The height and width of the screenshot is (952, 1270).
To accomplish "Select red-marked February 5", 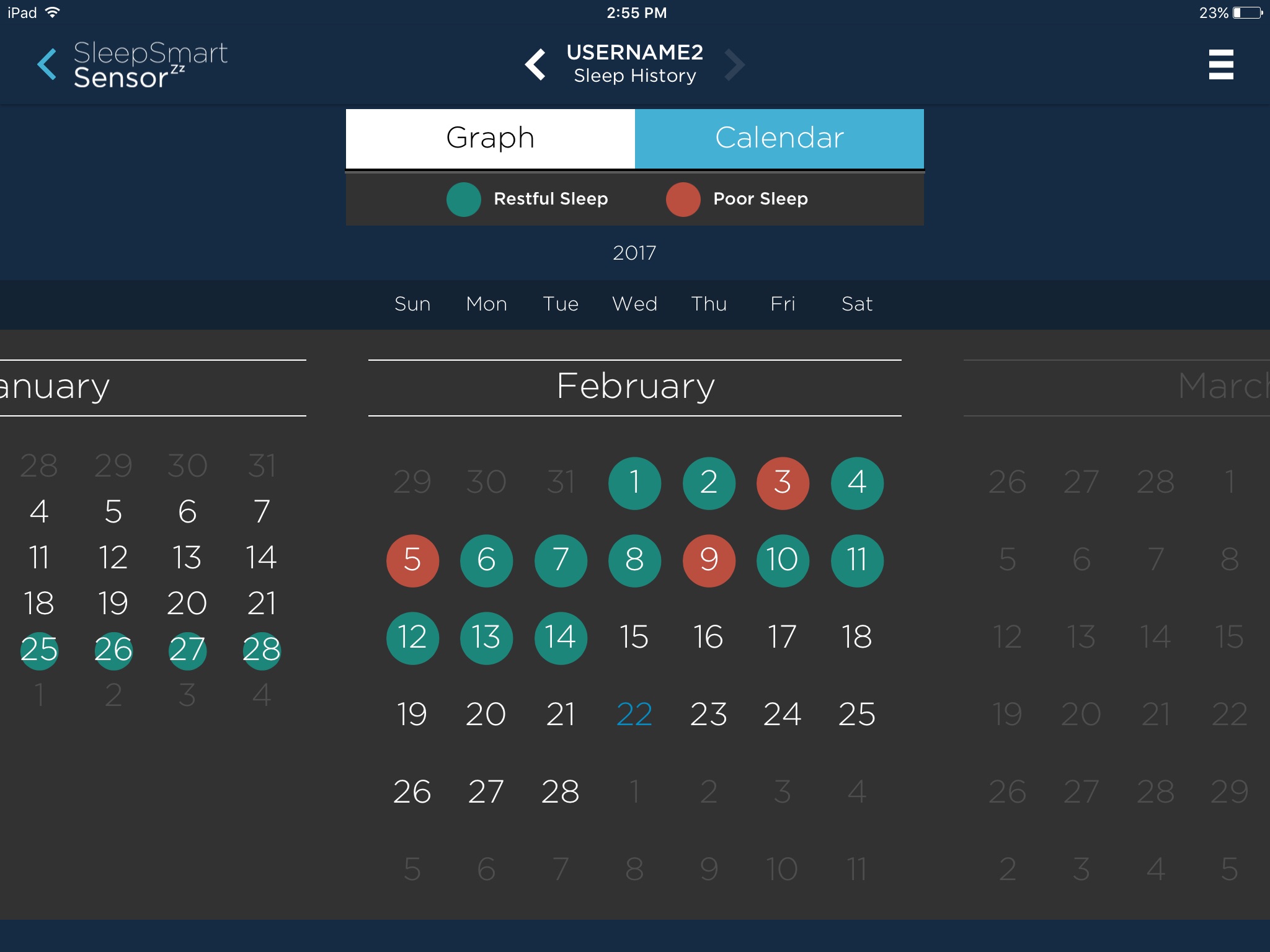I will coord(412,560).
